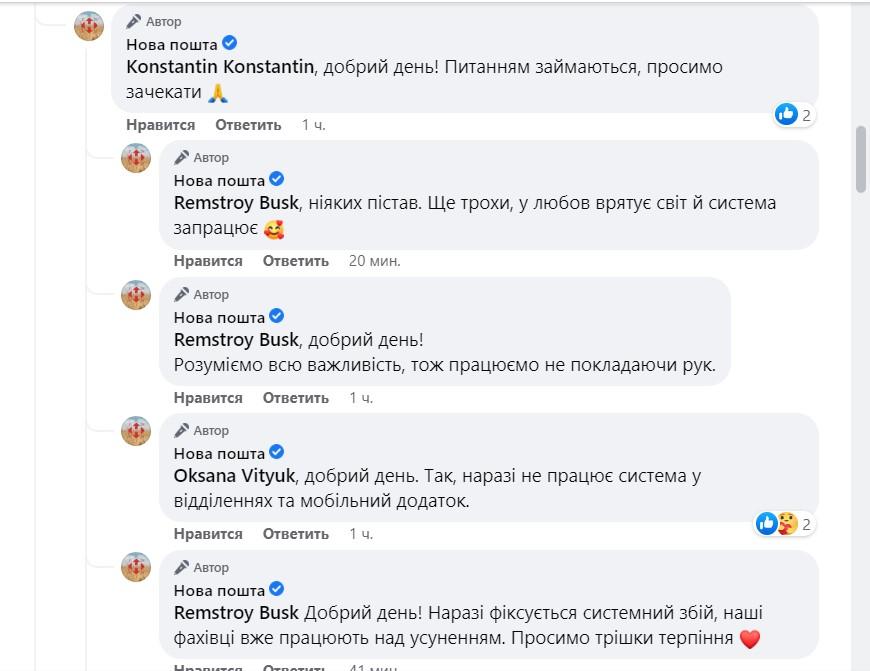
Task: Click the like reaction icon on Konstantin reply
Action: coord(786,114)
